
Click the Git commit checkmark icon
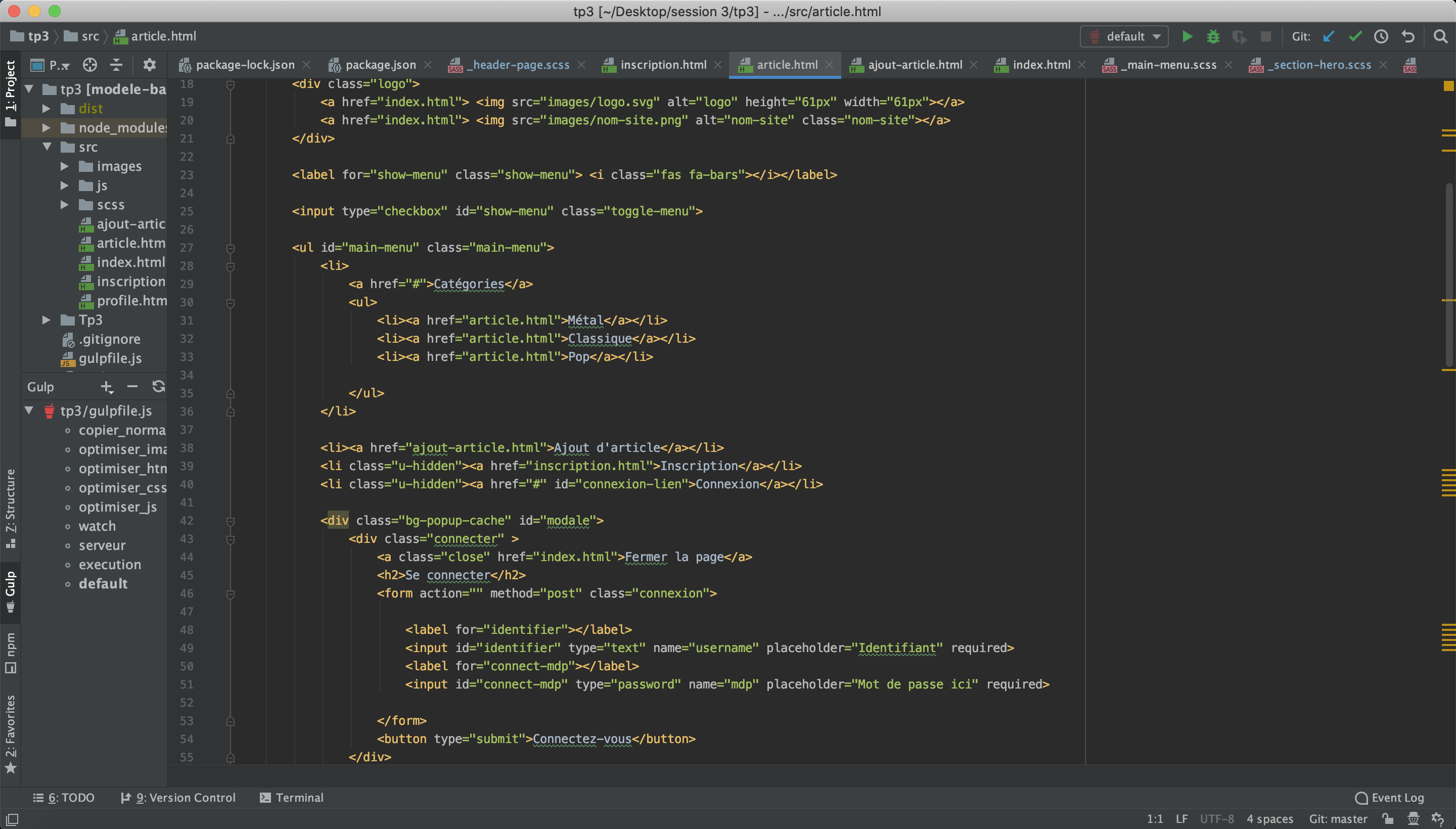click(1355, 36)
